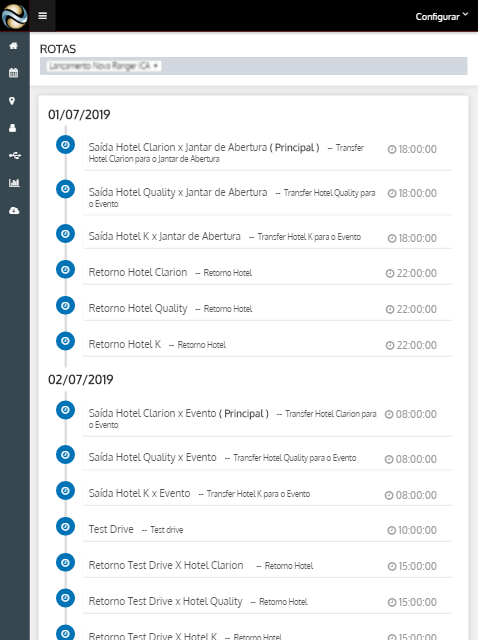Screen dimensions: 478x640
Task: Click 'Test drive' description text
Action: coord(167,530)
